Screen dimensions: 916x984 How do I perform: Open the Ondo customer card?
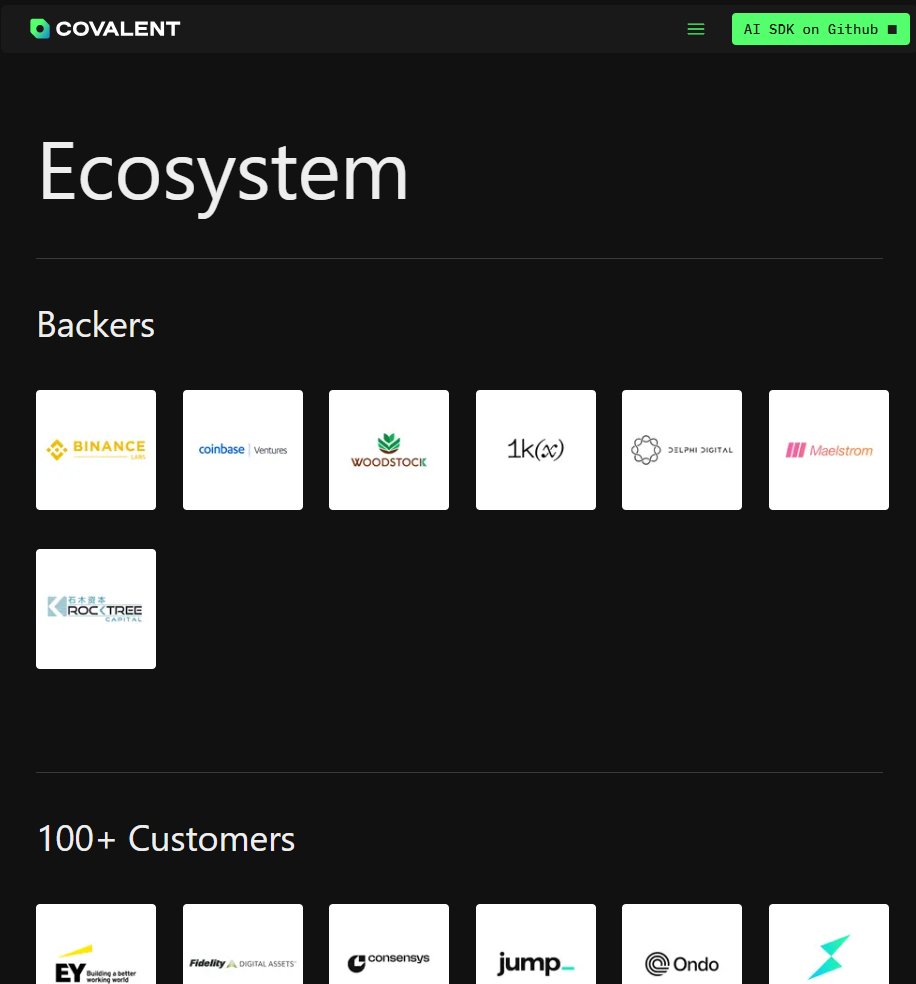682,944
